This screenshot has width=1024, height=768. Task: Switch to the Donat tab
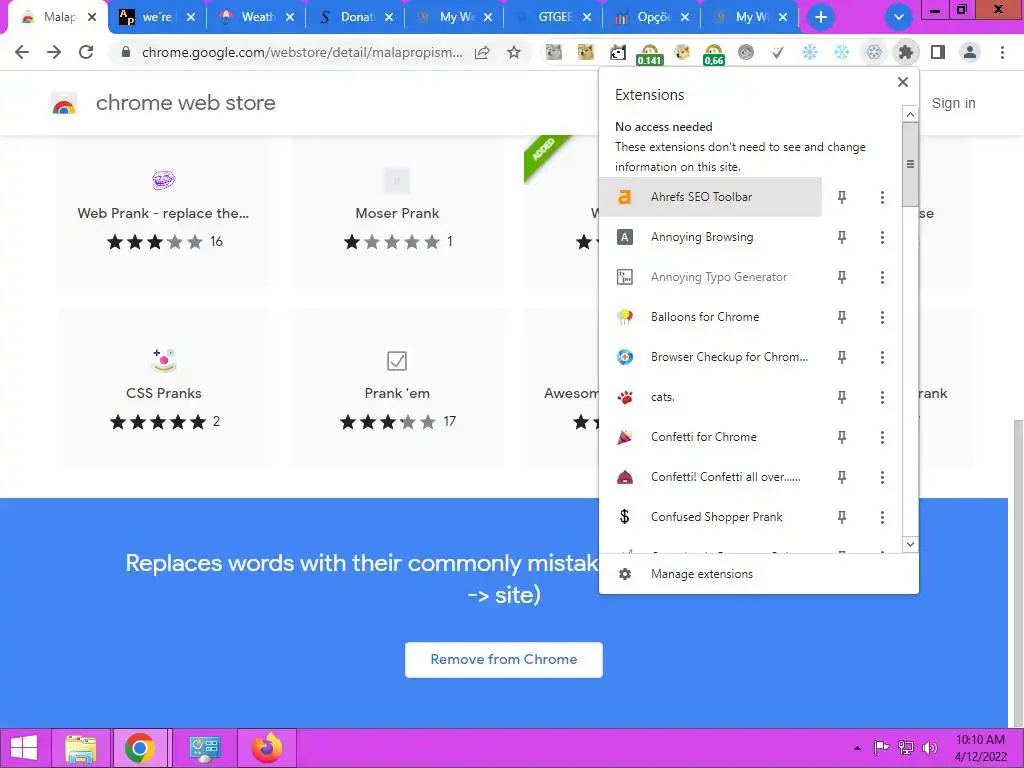coord(357,17)
